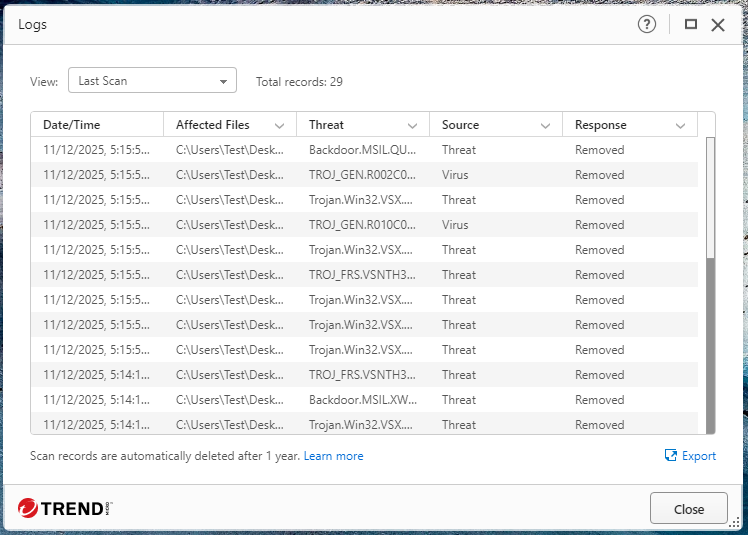Select the TROJ_GEN.R002C0... threat cell
748x535 pixels.
[362, 175]
